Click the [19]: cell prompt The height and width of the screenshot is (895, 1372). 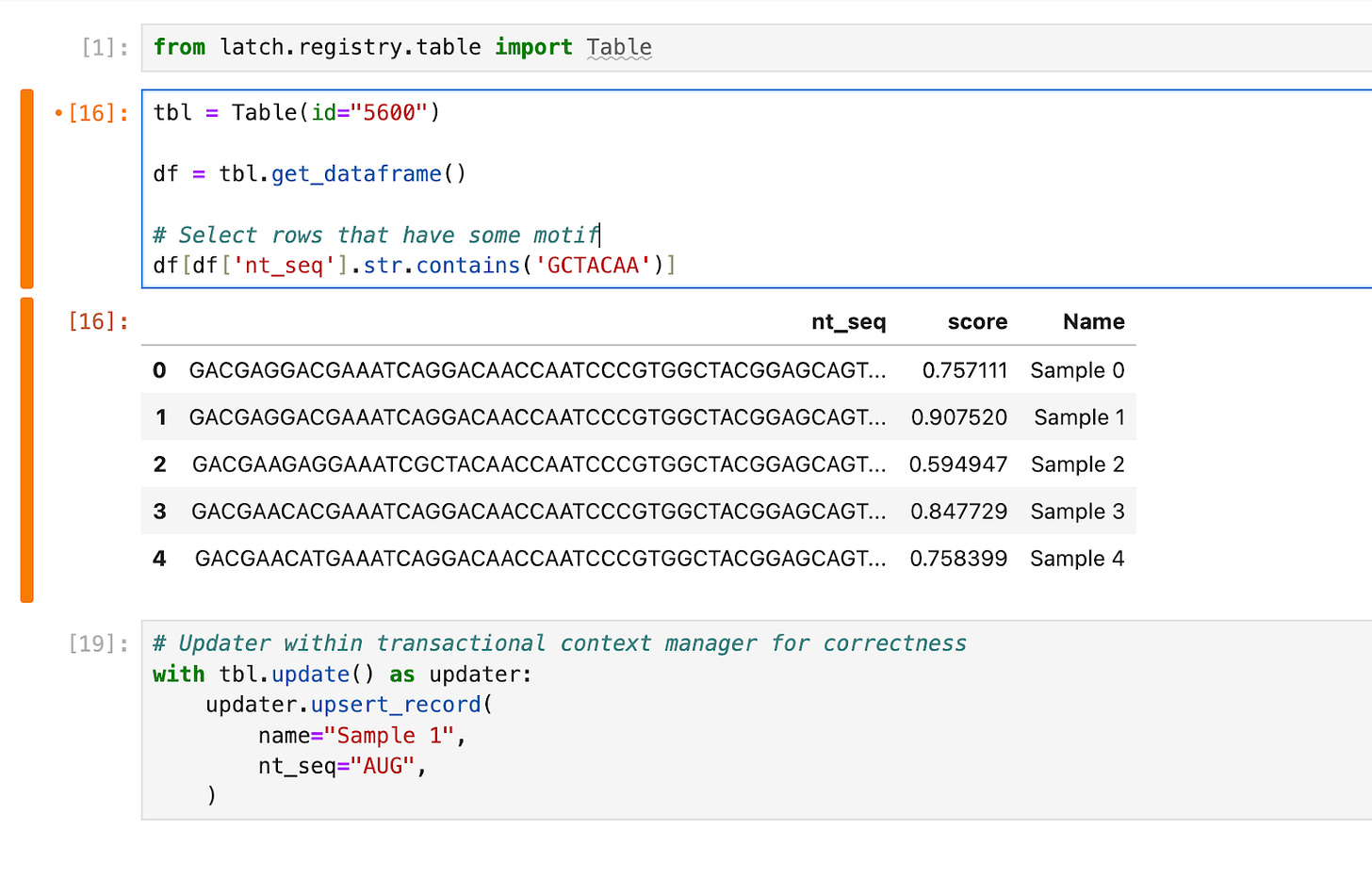coord(98,643)
